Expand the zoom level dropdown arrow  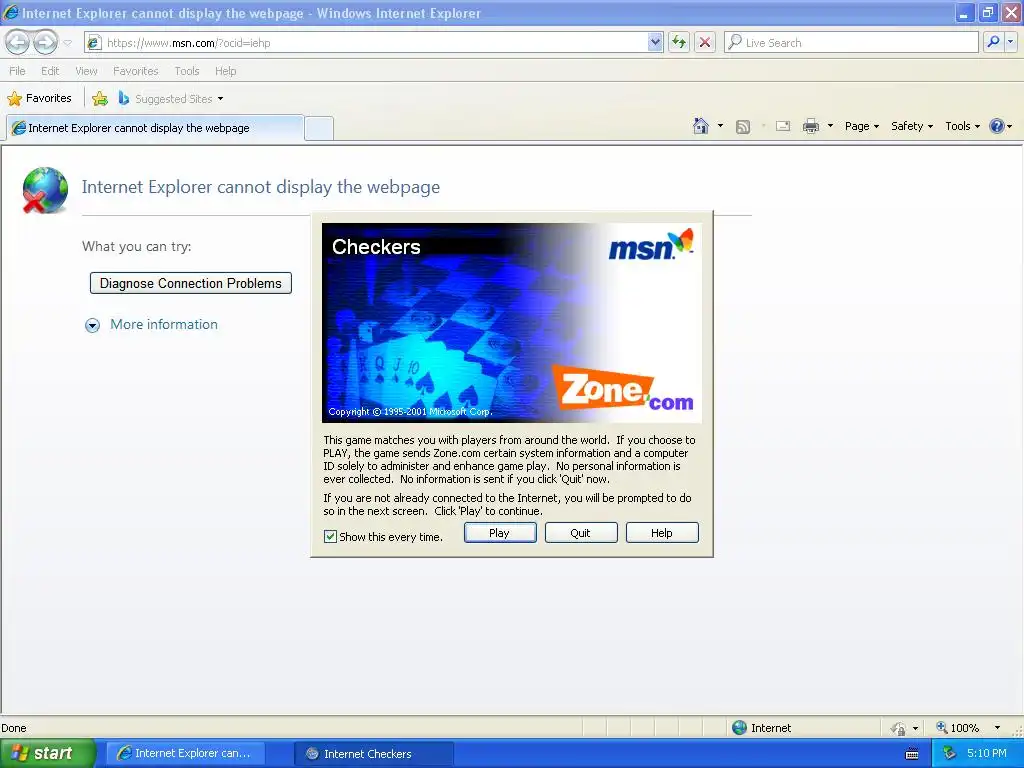[997, 728]
